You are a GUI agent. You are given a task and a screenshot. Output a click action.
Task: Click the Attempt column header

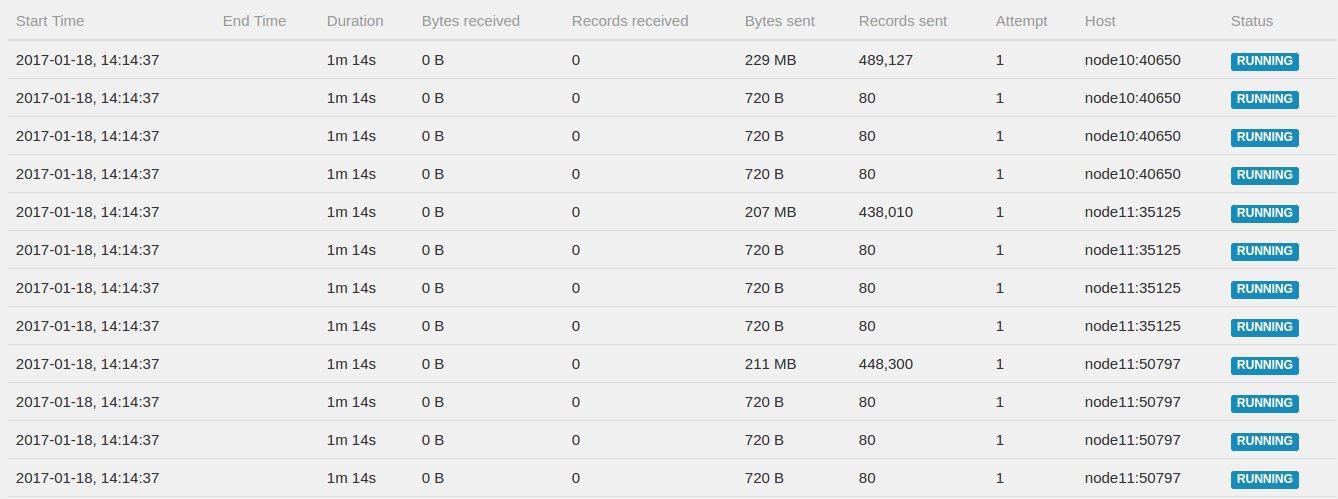[1022, 21]
